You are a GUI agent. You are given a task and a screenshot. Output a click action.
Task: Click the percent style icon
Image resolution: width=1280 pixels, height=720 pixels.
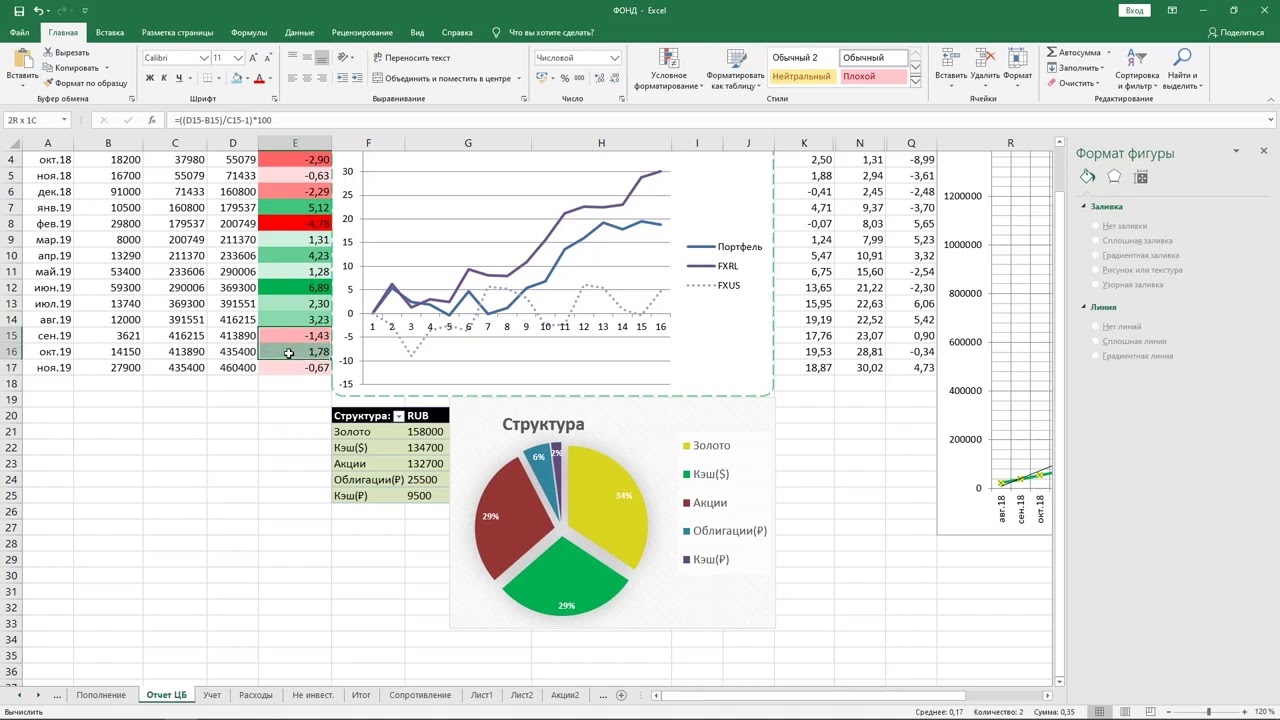565,78
